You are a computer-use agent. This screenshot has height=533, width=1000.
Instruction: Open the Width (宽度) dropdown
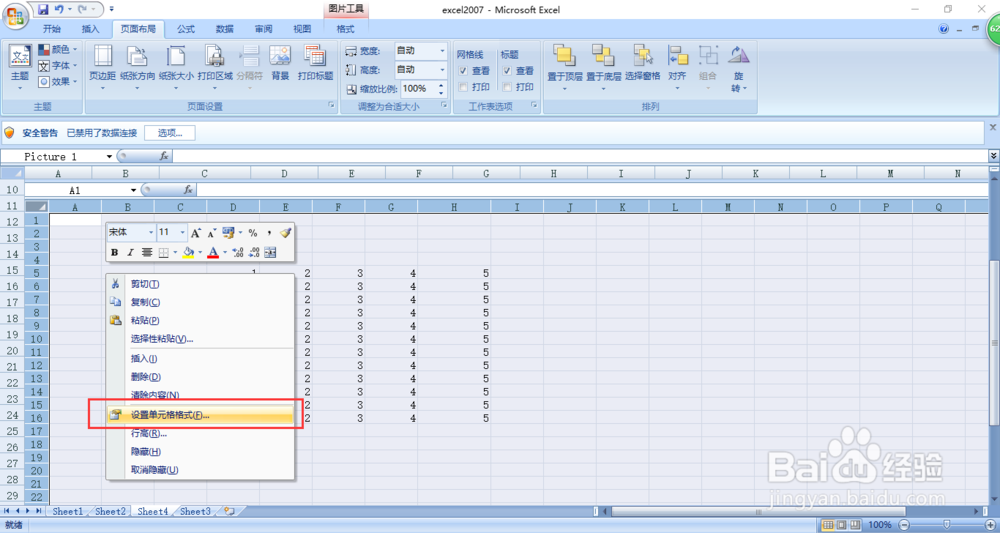[x=442, y=50]
